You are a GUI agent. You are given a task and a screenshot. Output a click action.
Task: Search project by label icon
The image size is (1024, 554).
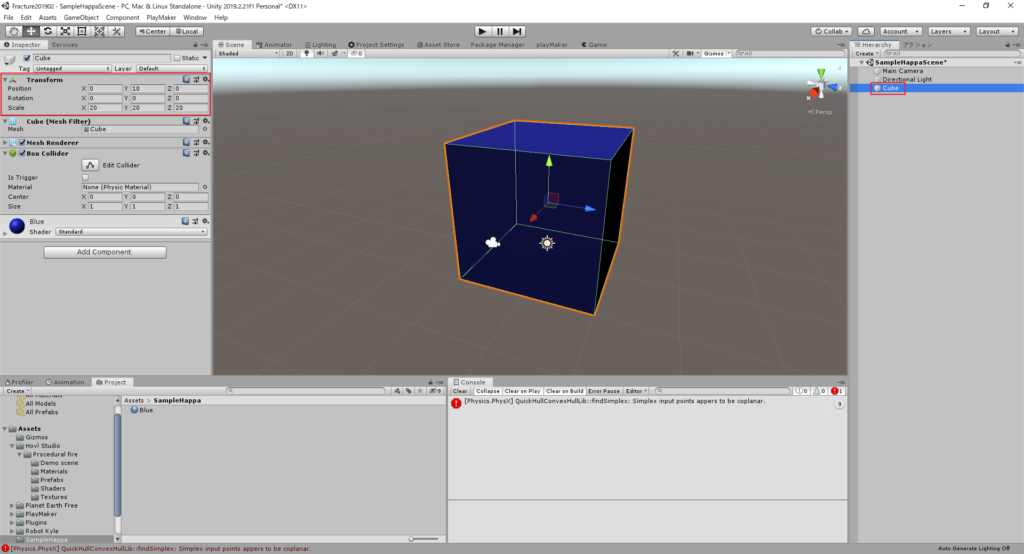click(409, 391)
